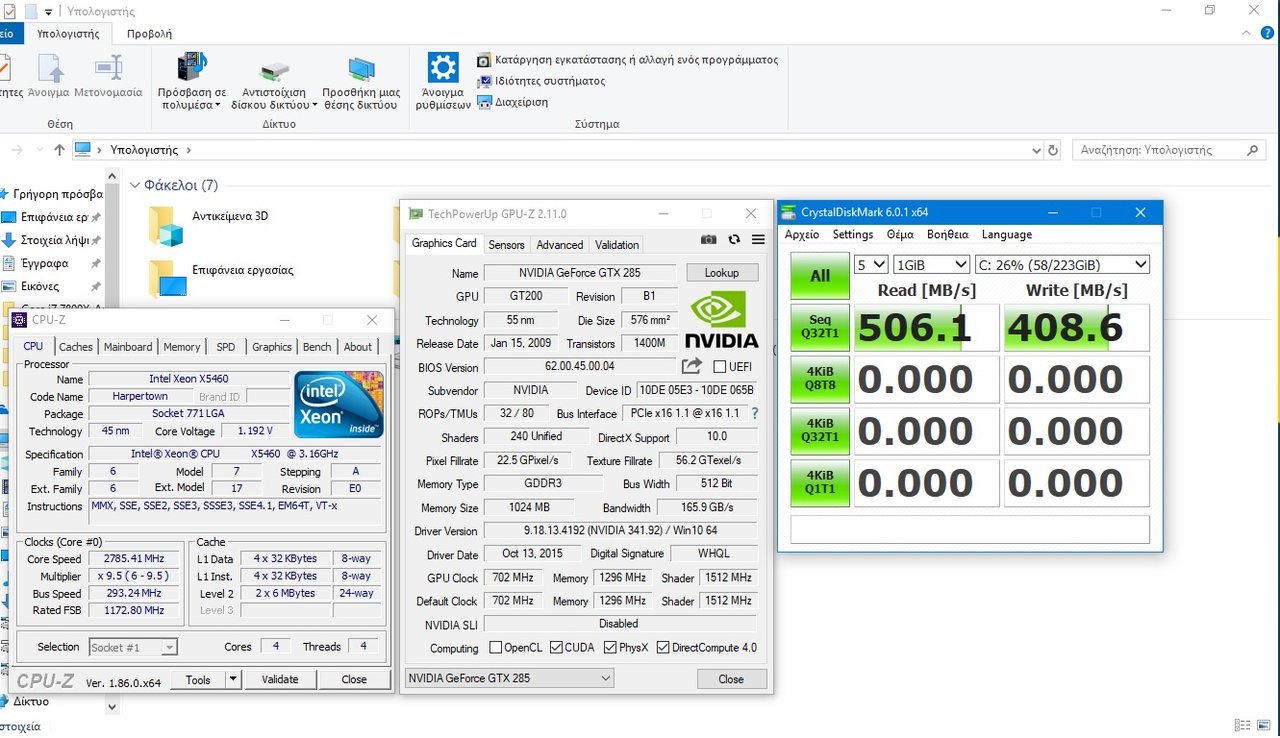The height and width of the screenshot is (738, 1280).
Task: Click the GPU-Z refresh icon
Action: click(x=734, y=240)
